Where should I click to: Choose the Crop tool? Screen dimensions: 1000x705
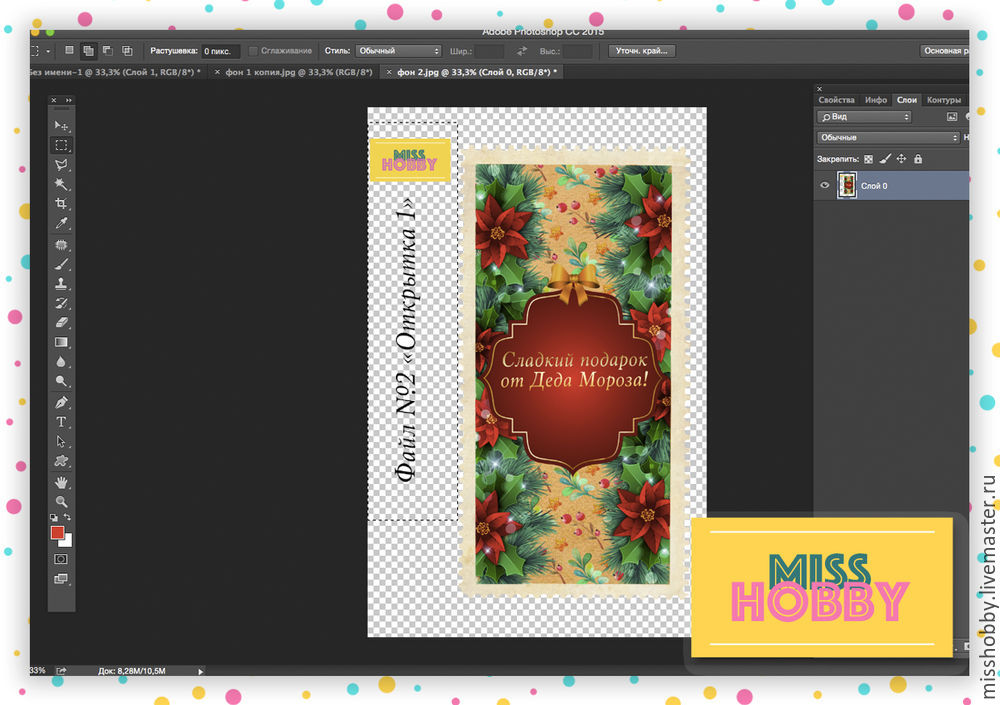pyautogui.click(x=61, y=204)
